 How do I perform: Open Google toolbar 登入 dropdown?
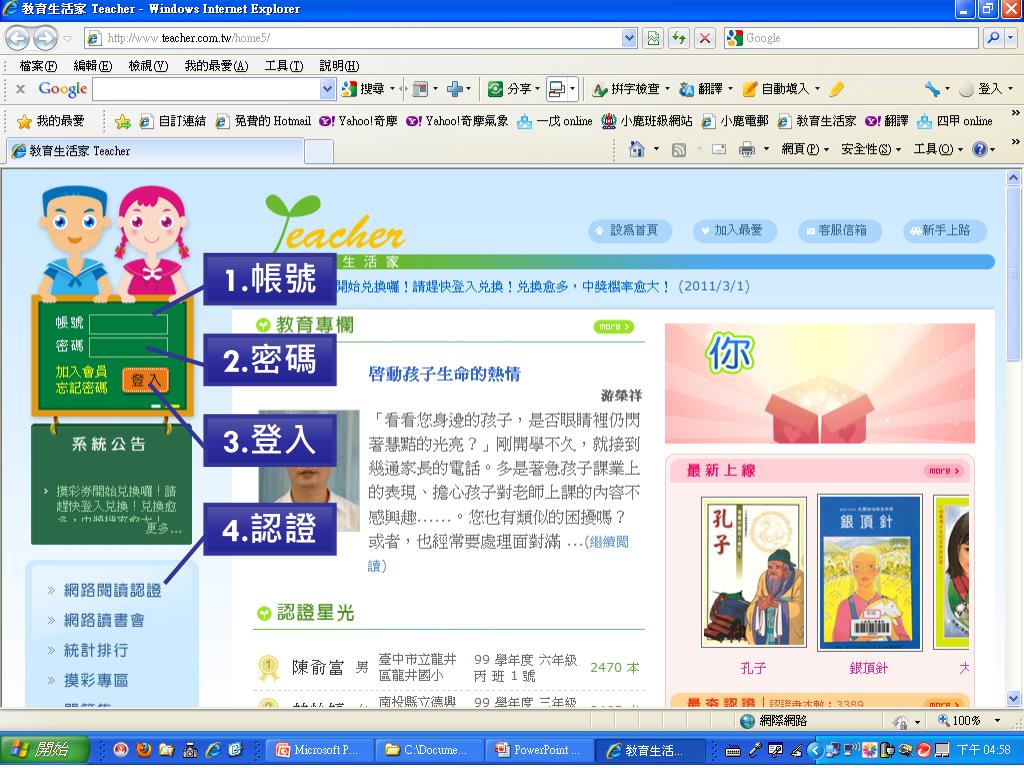click(x=986, y=89)
